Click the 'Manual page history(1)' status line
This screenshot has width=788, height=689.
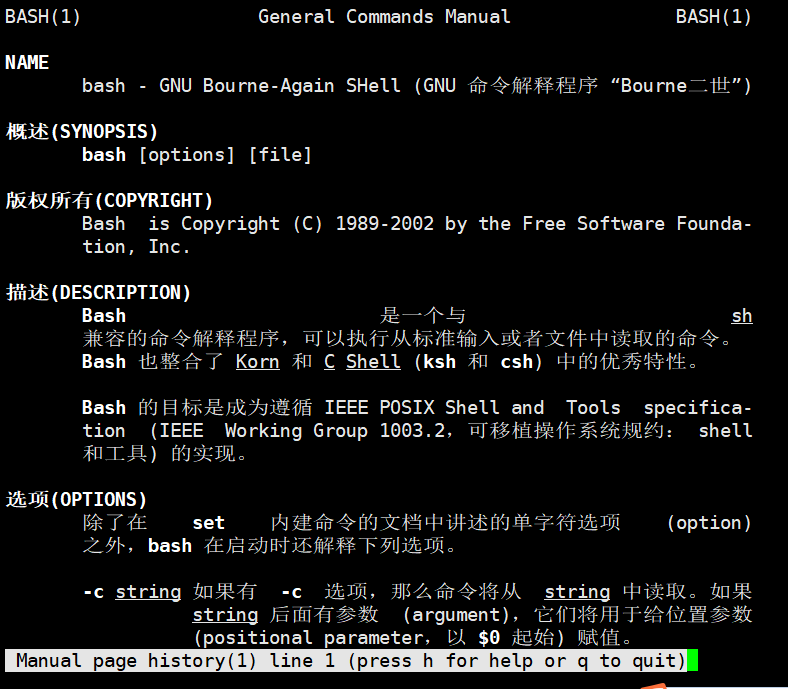(x=346, y=660)
